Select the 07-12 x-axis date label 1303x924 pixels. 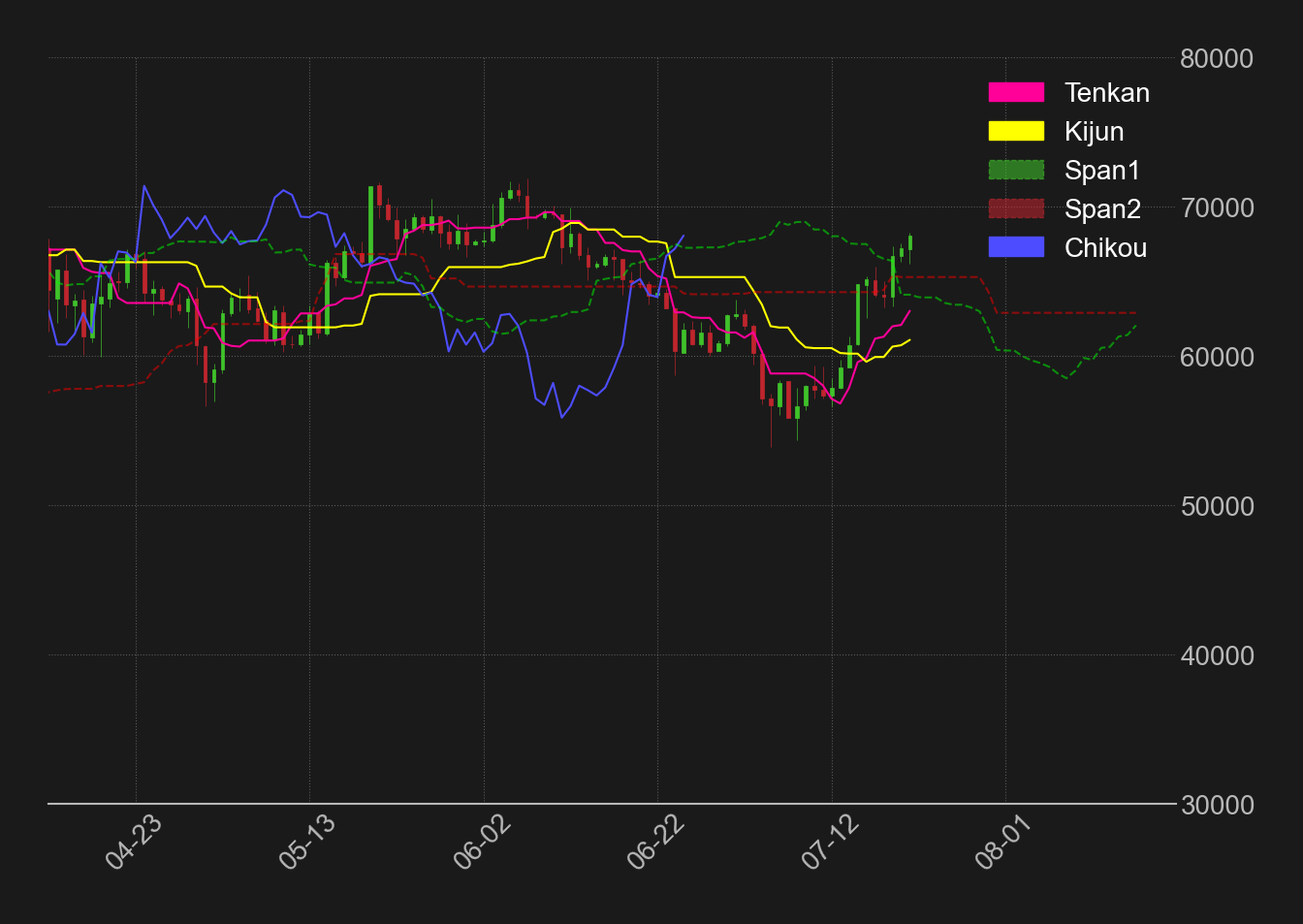[x=829, y=843]
